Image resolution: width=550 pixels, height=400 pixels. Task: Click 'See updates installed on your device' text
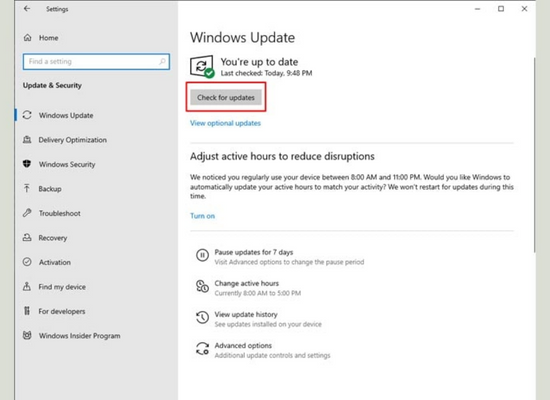pos(268,324)
